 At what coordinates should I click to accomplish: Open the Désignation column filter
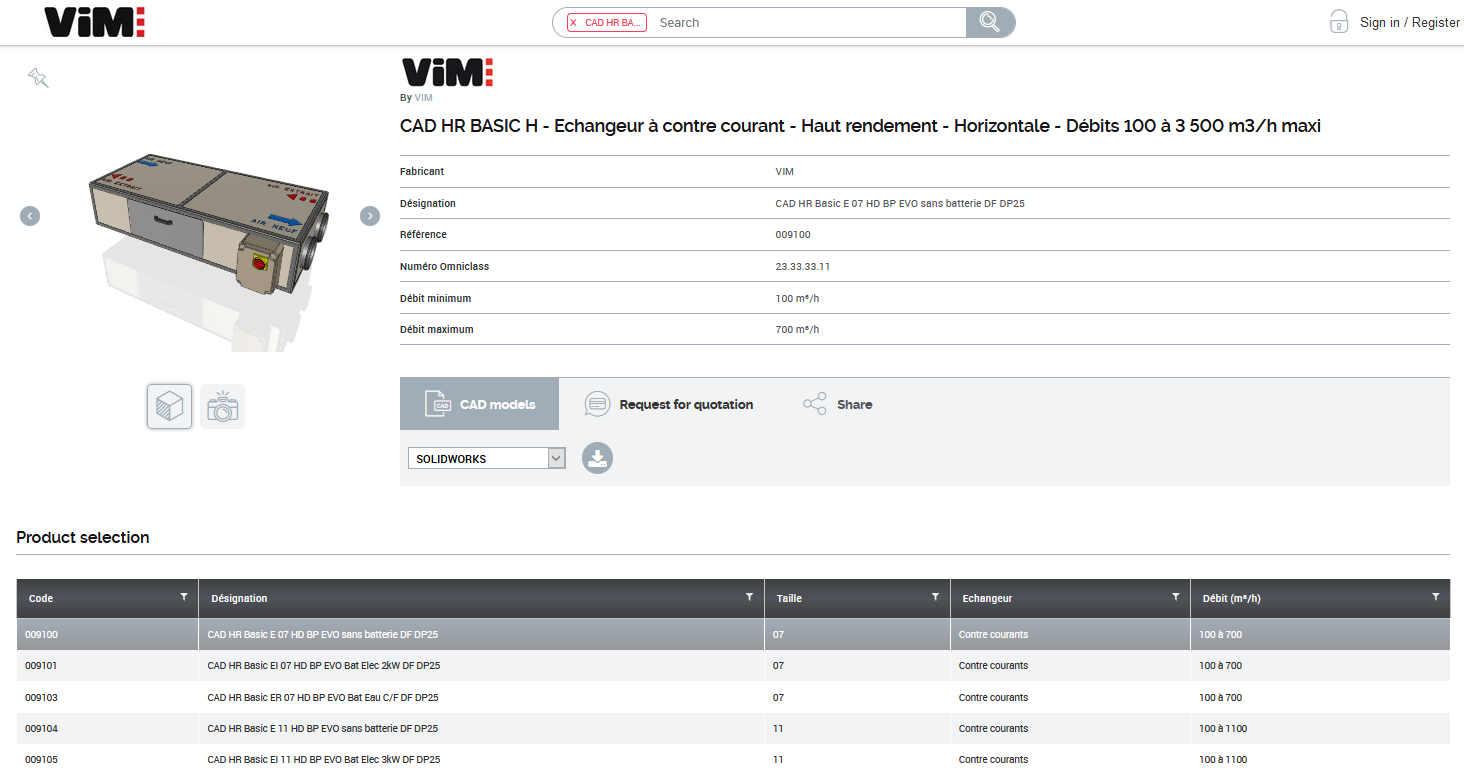[x=749, y=597]
